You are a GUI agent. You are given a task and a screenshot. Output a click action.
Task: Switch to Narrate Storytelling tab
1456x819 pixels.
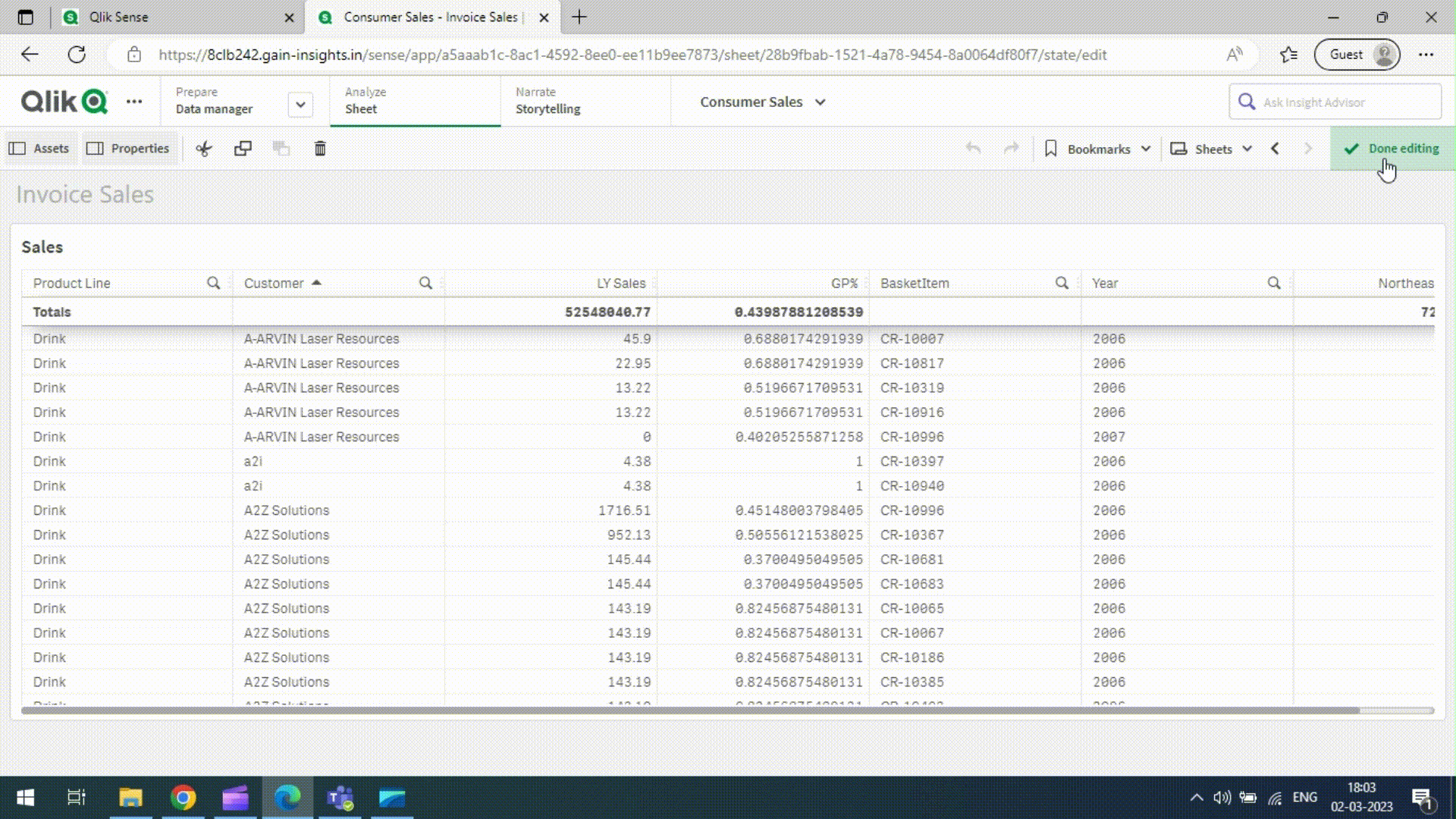pyautogui.click(x=548, y=101)
